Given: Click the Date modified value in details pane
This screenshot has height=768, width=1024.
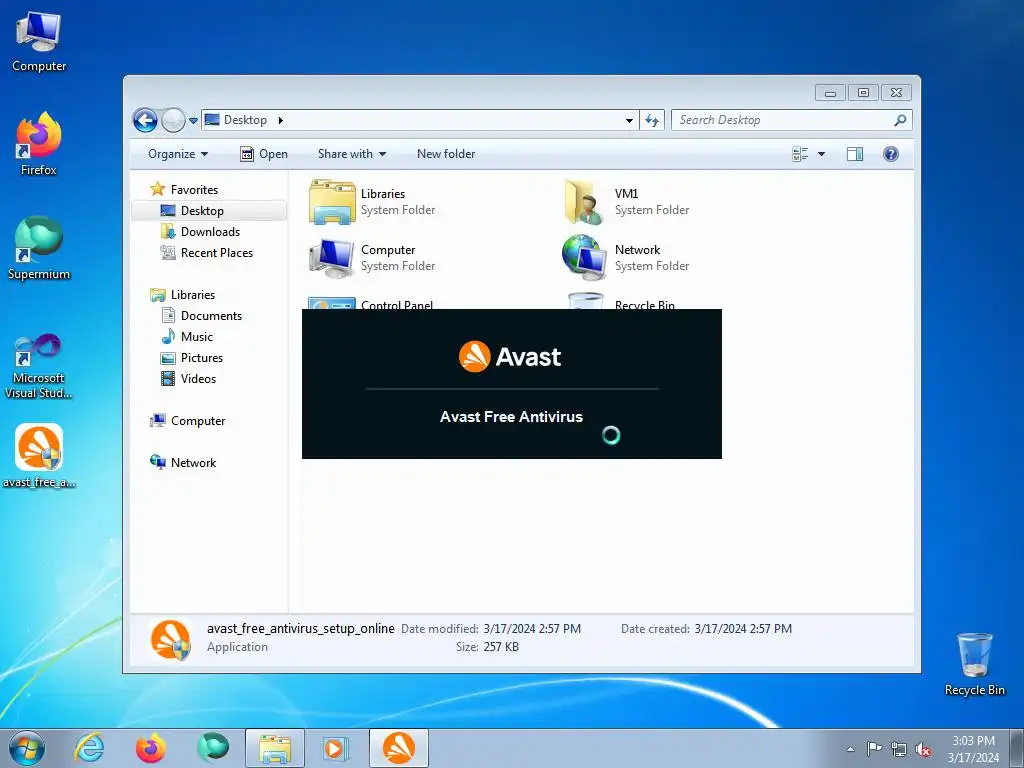Looking at the screenshot, I should (x=532, y=628).
